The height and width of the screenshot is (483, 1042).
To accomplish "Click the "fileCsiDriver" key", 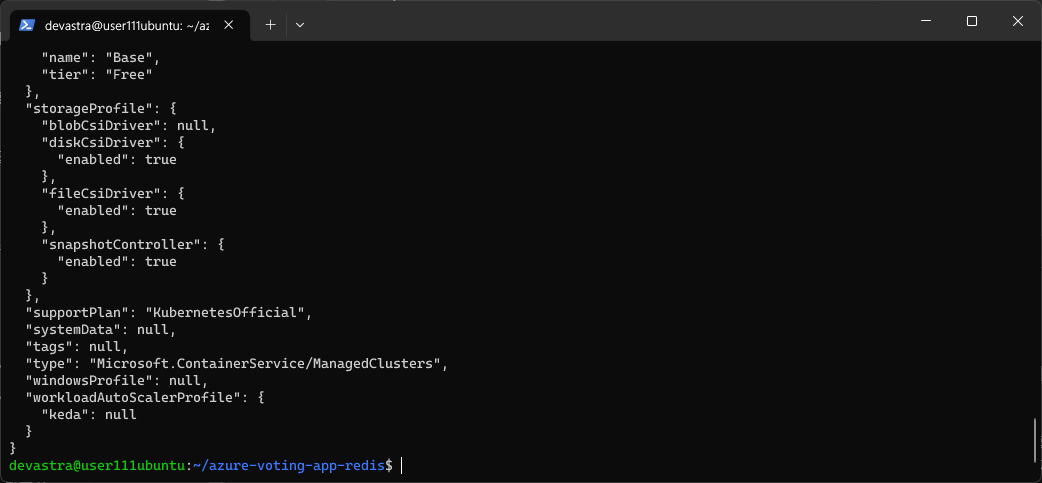I will [x=100, y=193].
